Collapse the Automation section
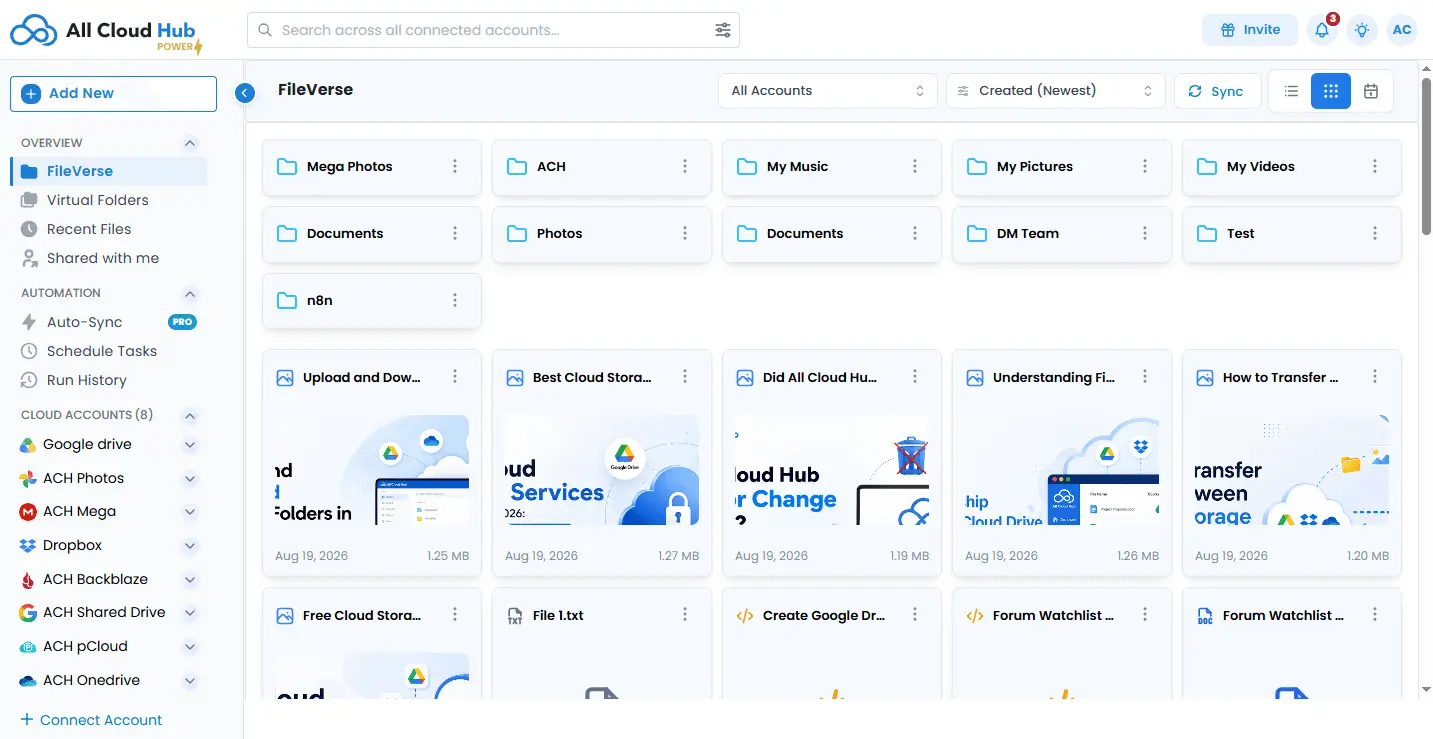The width and height of the screenshot is (1433, 739). [190, 294]
